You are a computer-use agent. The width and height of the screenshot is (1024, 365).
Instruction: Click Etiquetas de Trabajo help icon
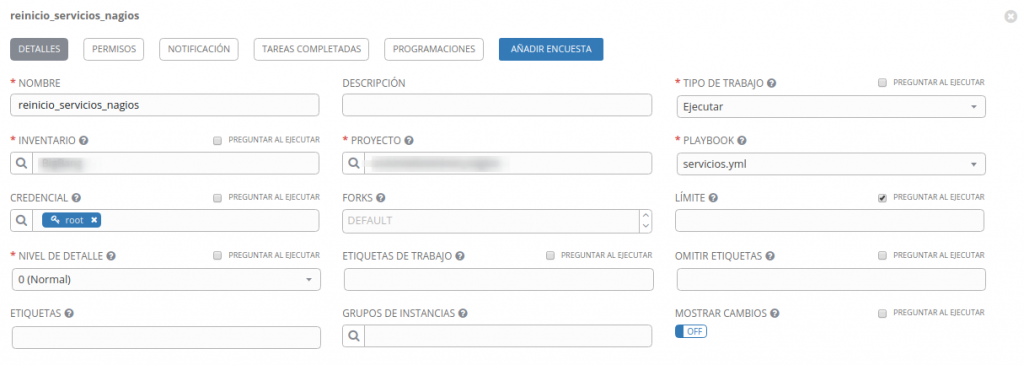click(460, 256)
